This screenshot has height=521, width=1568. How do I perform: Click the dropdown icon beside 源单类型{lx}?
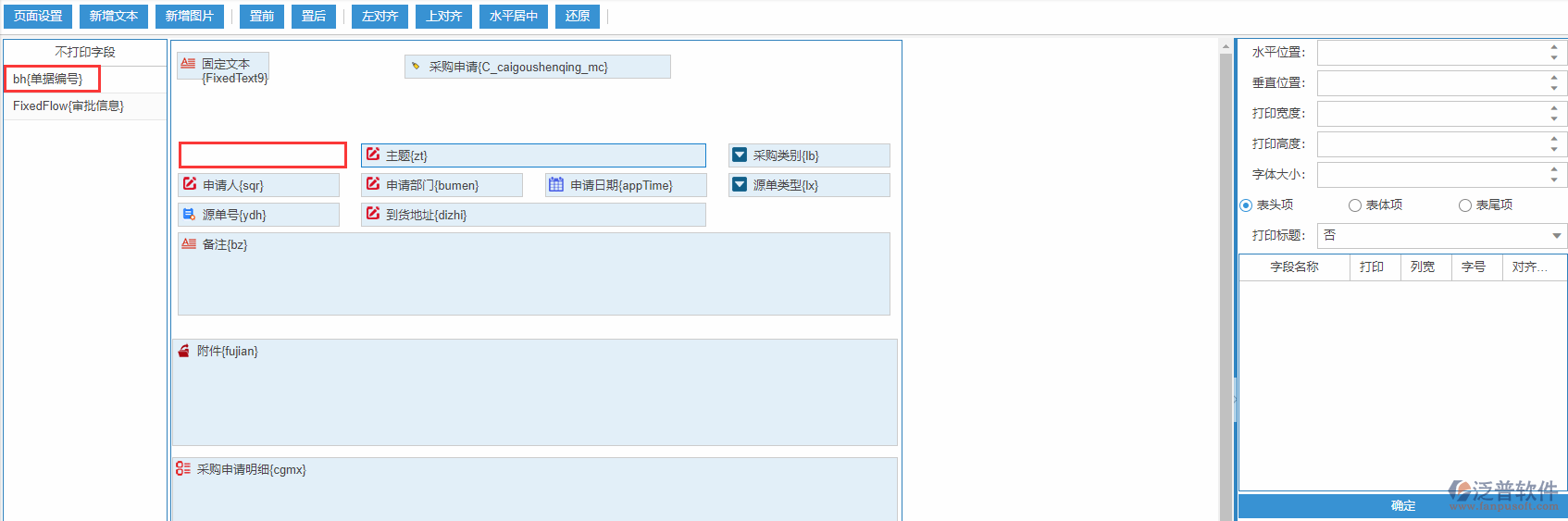740,185
